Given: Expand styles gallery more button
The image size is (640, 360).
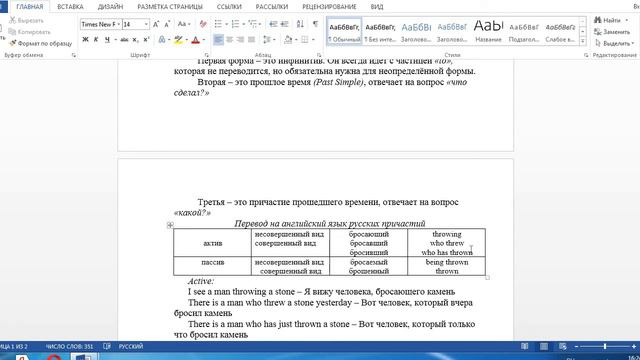Looking at the screenshot, I should [x=583, y=41].
